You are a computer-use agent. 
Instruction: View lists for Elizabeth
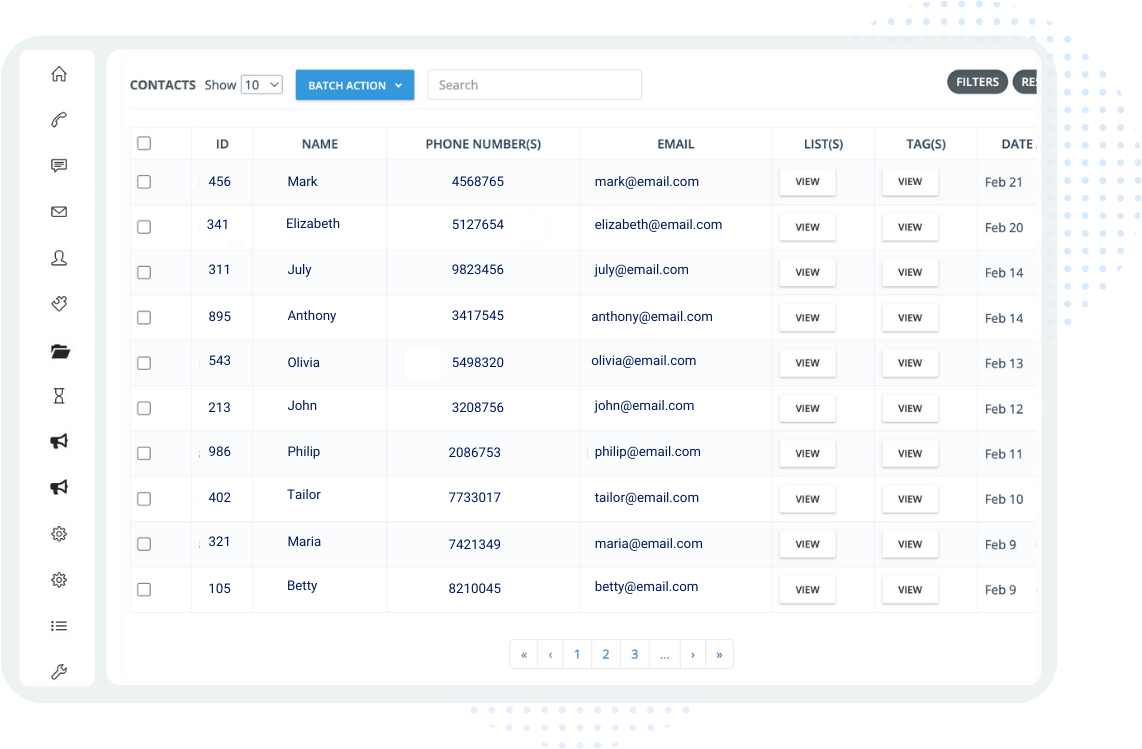point(807,227)
